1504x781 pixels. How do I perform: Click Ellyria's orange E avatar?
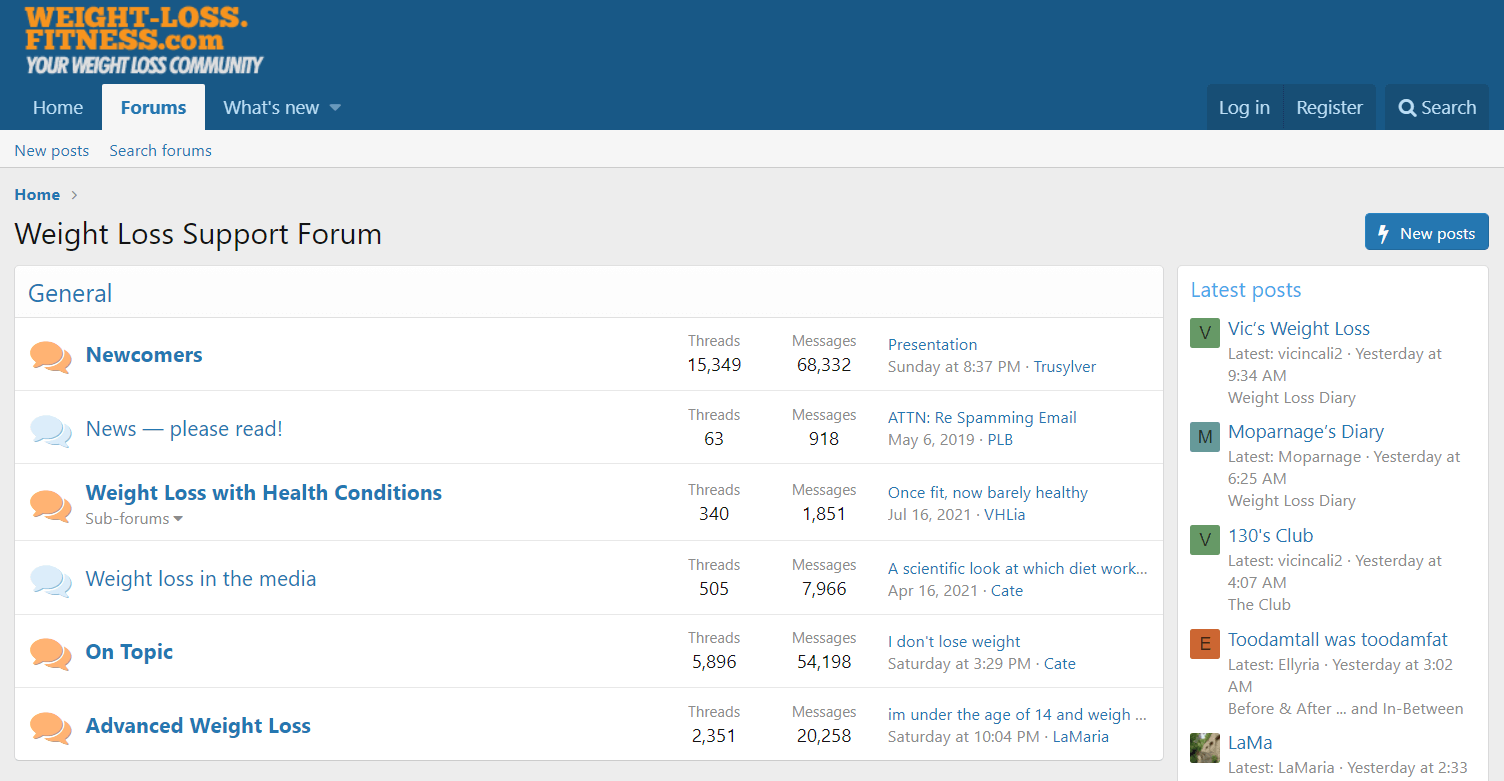pos(1205,644)
